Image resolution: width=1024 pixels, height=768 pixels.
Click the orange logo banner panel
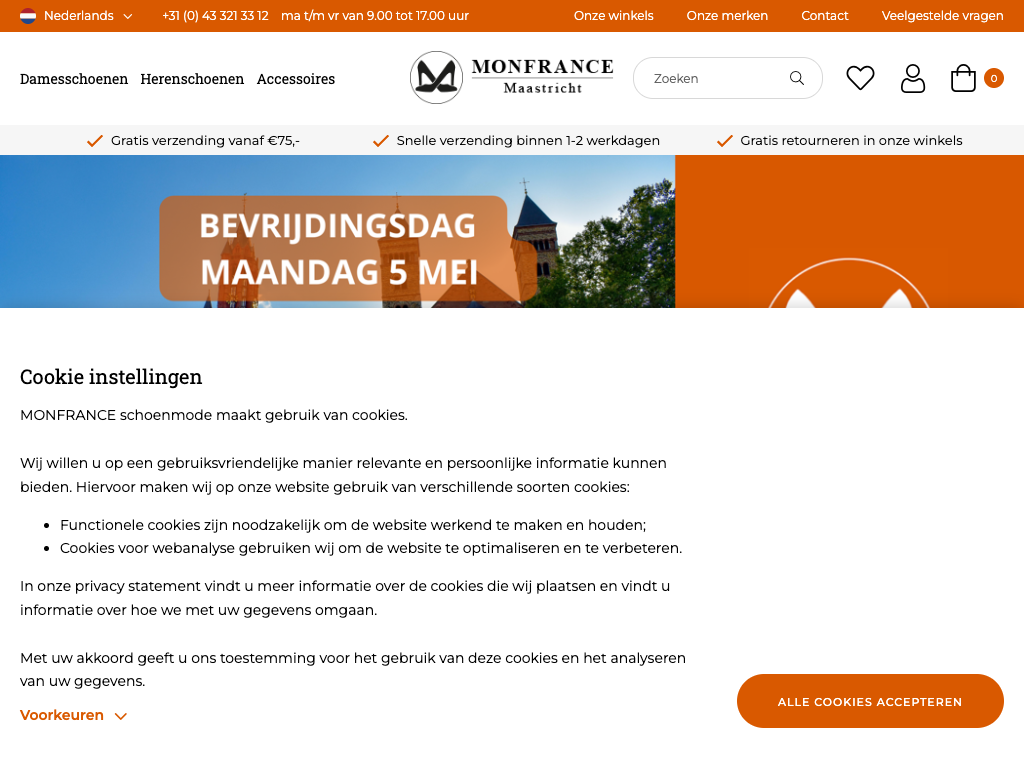coord(849,231)
